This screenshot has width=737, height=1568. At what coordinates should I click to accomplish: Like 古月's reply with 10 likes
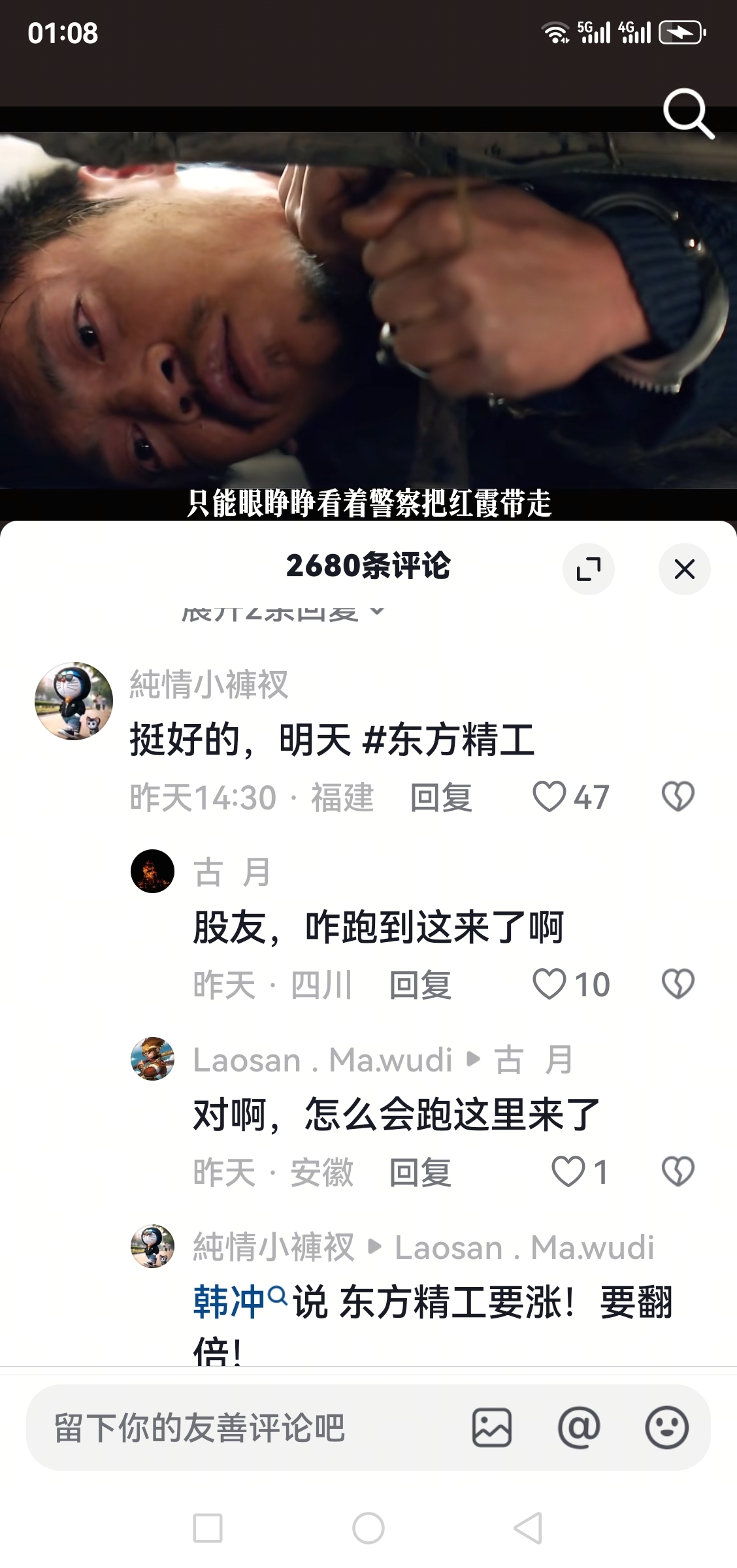571,985
